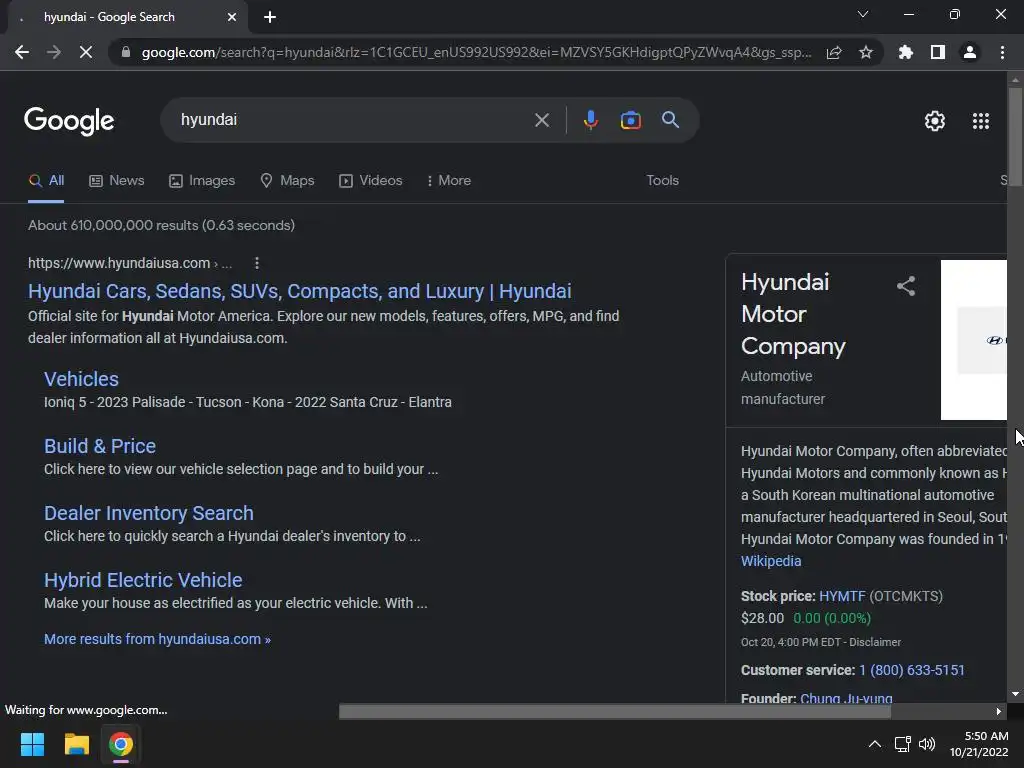This screenshot has height=768, width=1024.
Task: Click the scroll down arrow
Action: click(x=1015, y=694)
